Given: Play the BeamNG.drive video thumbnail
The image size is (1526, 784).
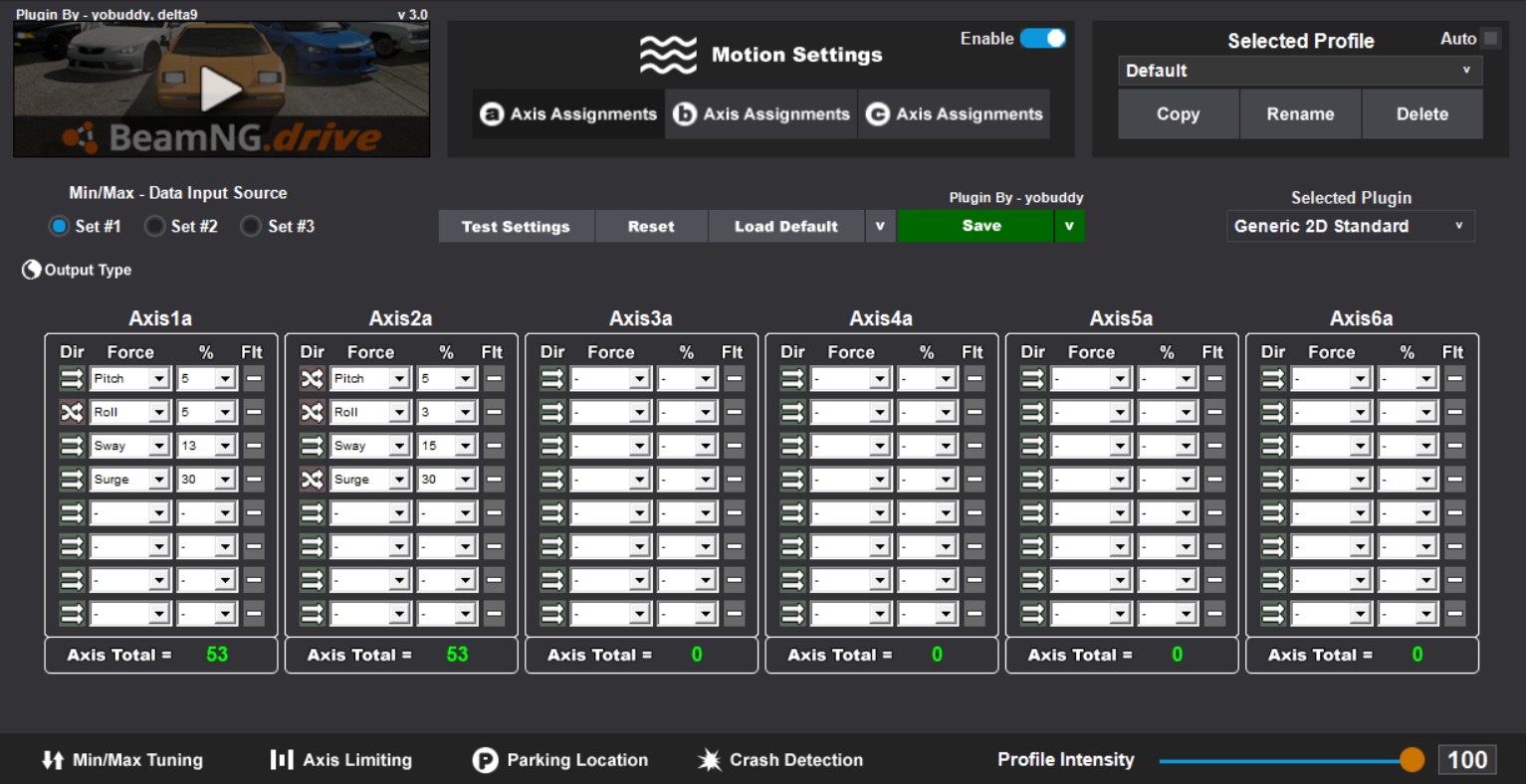Looking at the screenshot, I should click(221, 90).
